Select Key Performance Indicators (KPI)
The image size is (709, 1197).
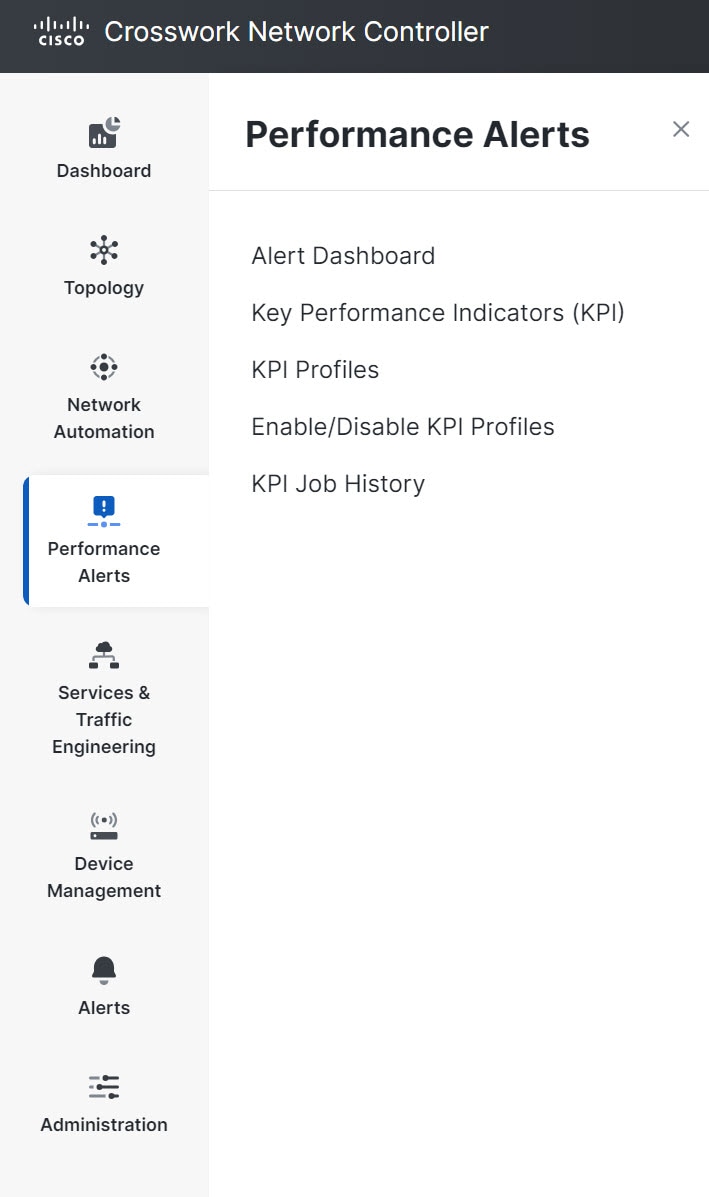tap(438, 313)
